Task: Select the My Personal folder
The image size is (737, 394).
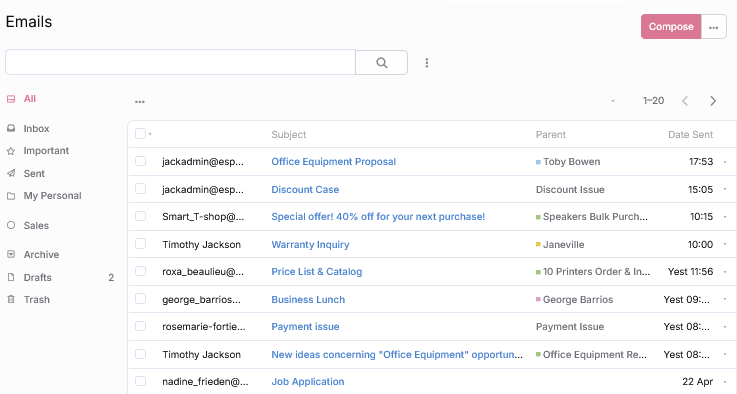Action: 52,196
